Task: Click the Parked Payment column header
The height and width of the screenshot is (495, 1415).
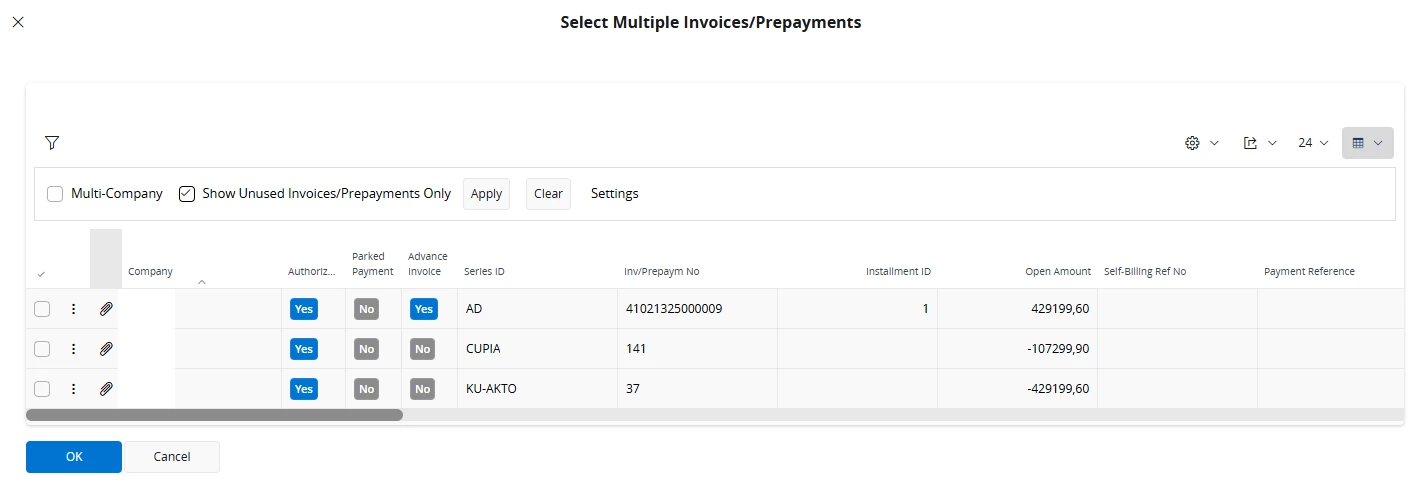Action: [x=373, y=264]
